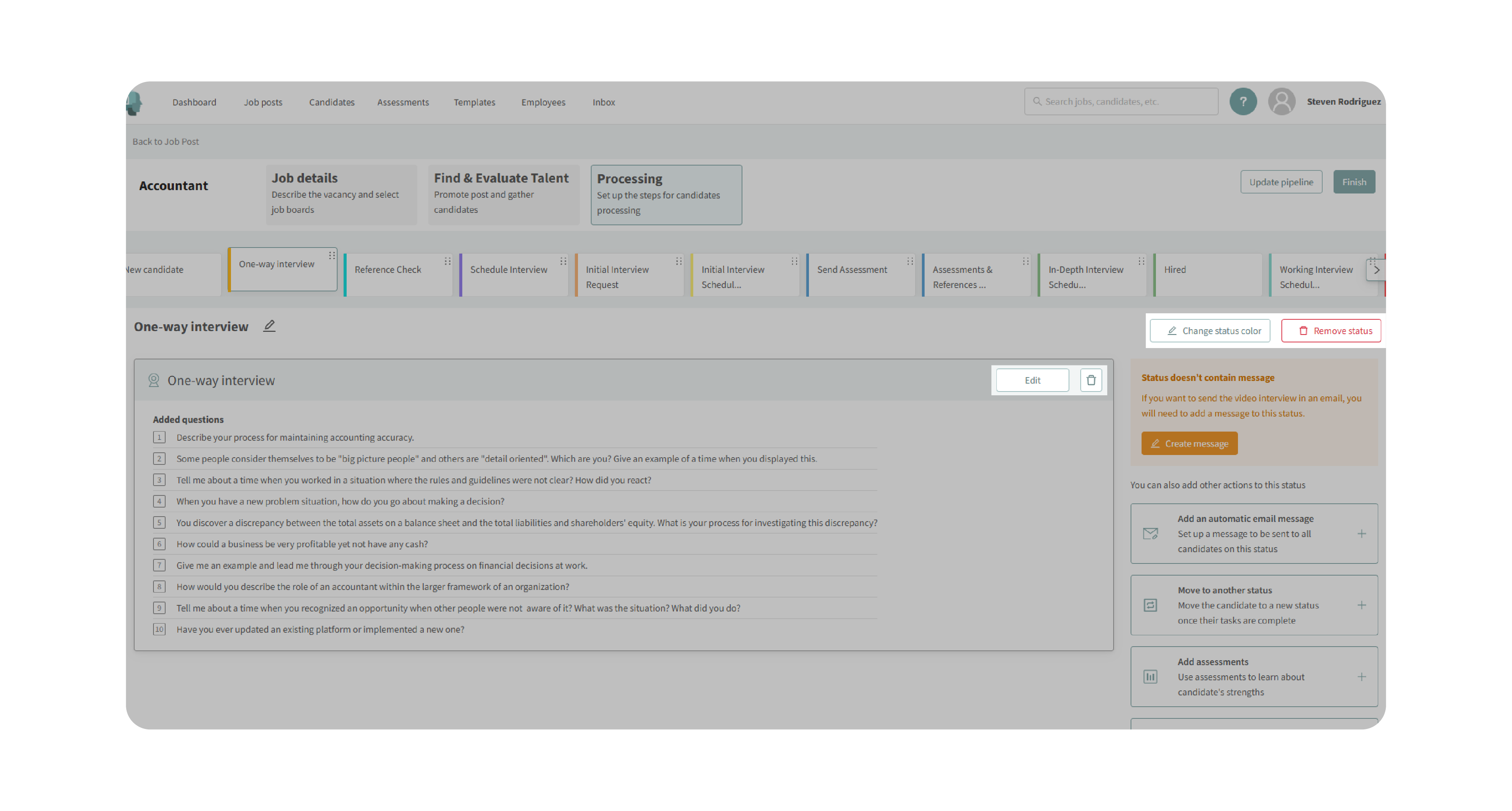Follow the Back to Job Post link

pyautogui.click(x=166, y=141)
